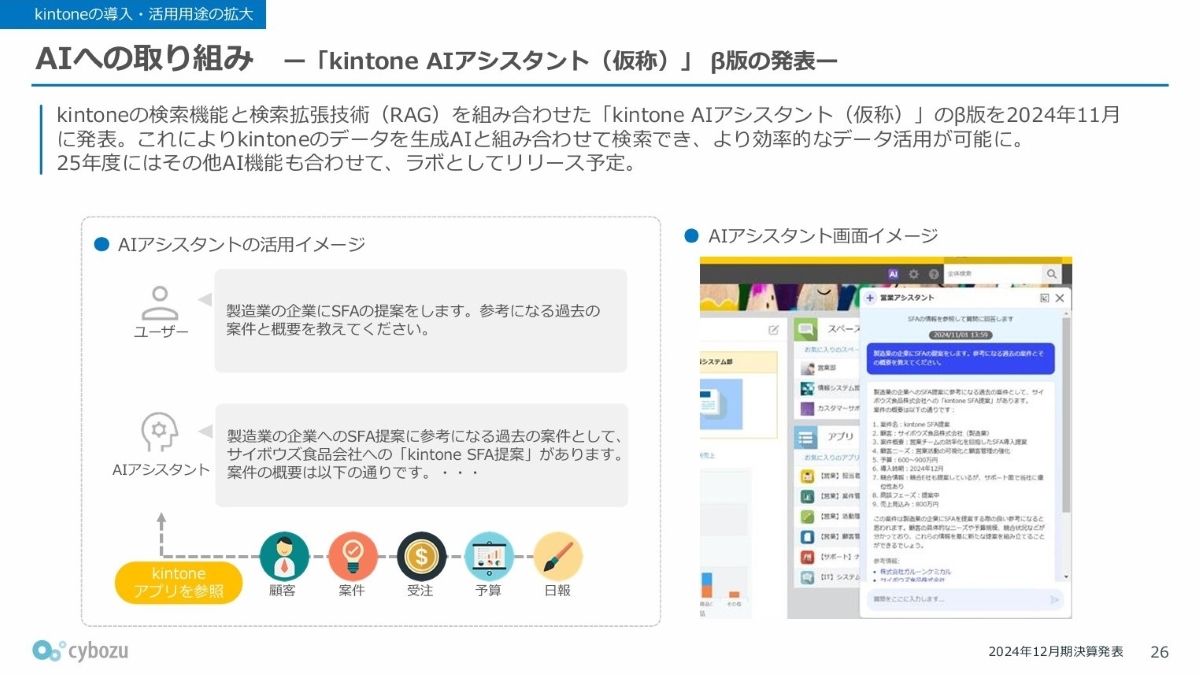1200x675 pixels.
Task: Click the plus icon beside 営業アシスタント
Action: point(870,298)
